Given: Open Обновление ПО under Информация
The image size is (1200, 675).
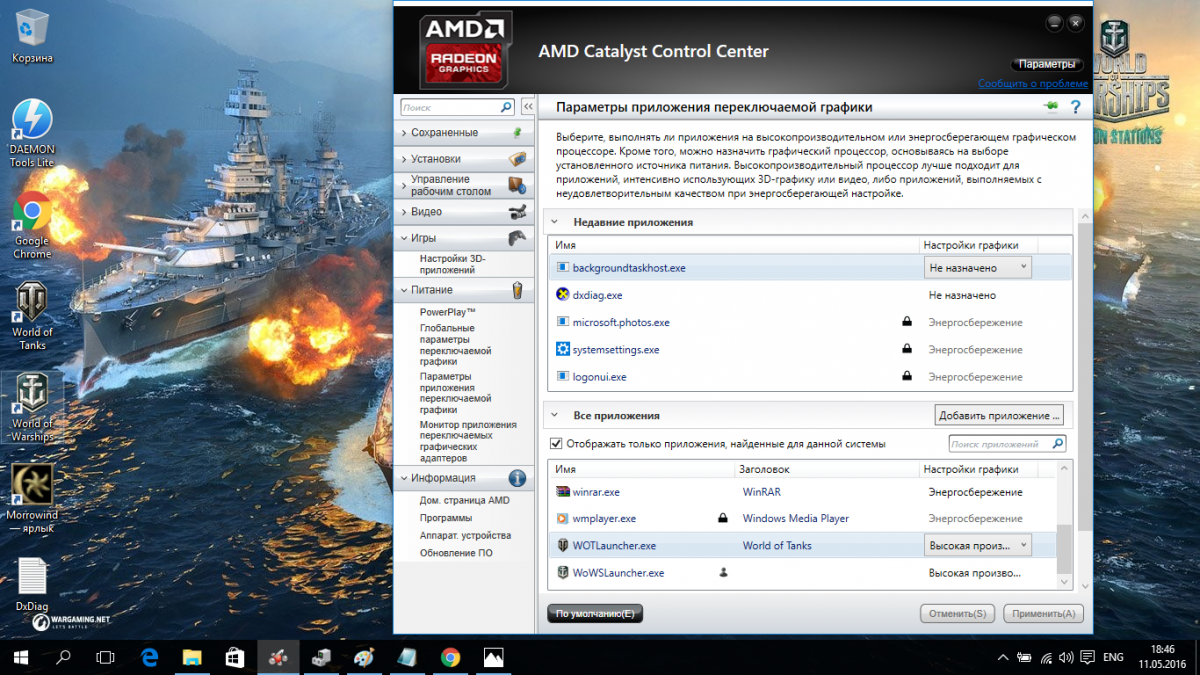Looking at the screenshot, I should (456, 553).
